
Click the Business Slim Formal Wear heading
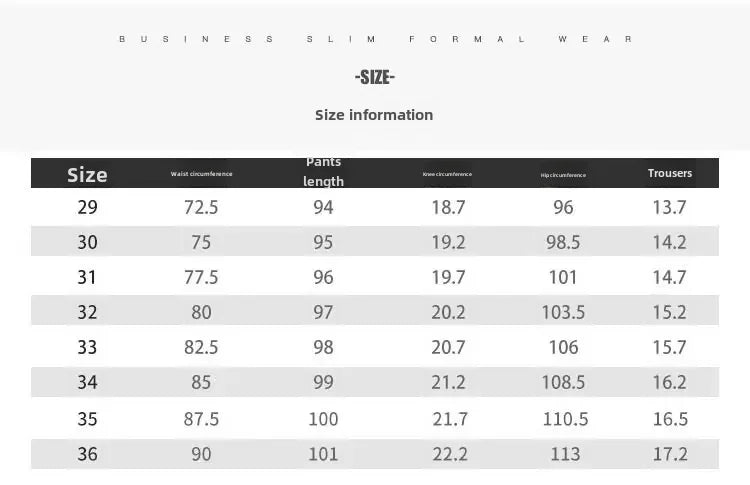click(x=375, y=39)
